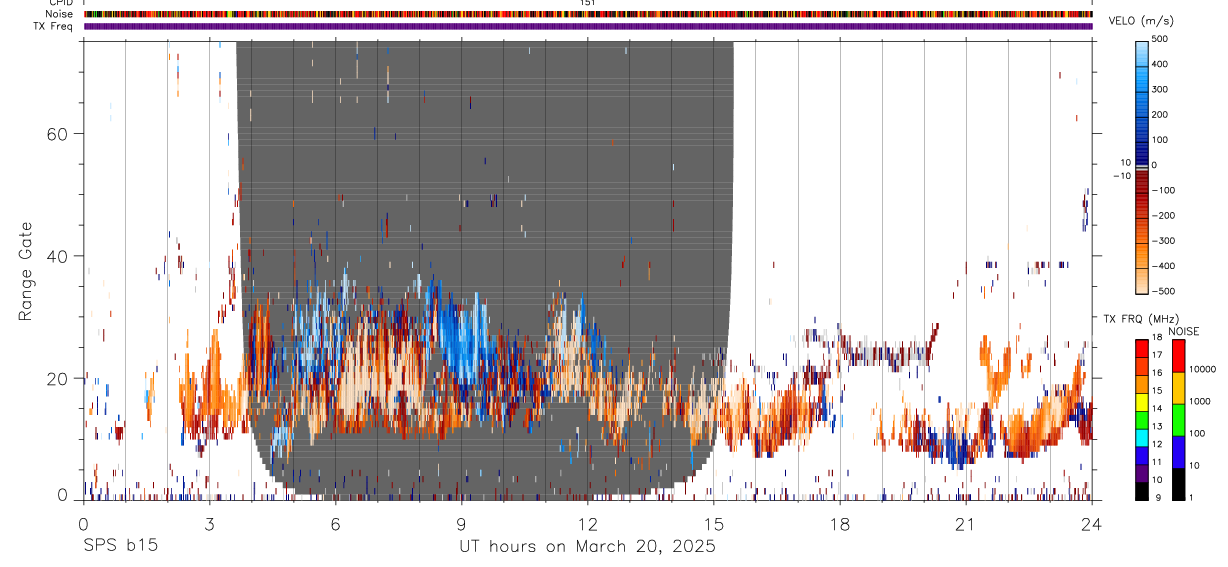This screenshot has height=567, width=1228.
Task: Click the 'VELO (m/s)' color bar title
Action: (1141, 21)
